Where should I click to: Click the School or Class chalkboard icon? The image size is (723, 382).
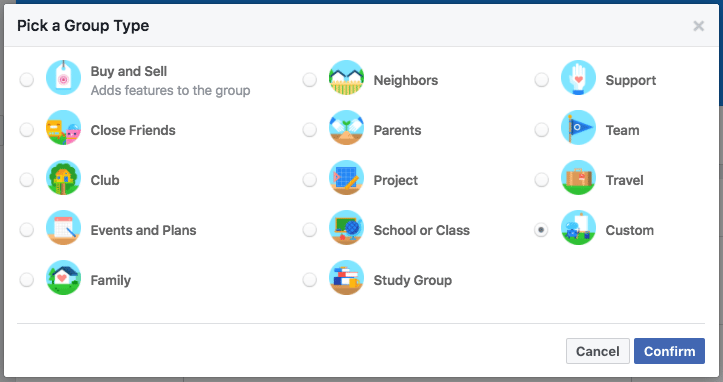346,228
